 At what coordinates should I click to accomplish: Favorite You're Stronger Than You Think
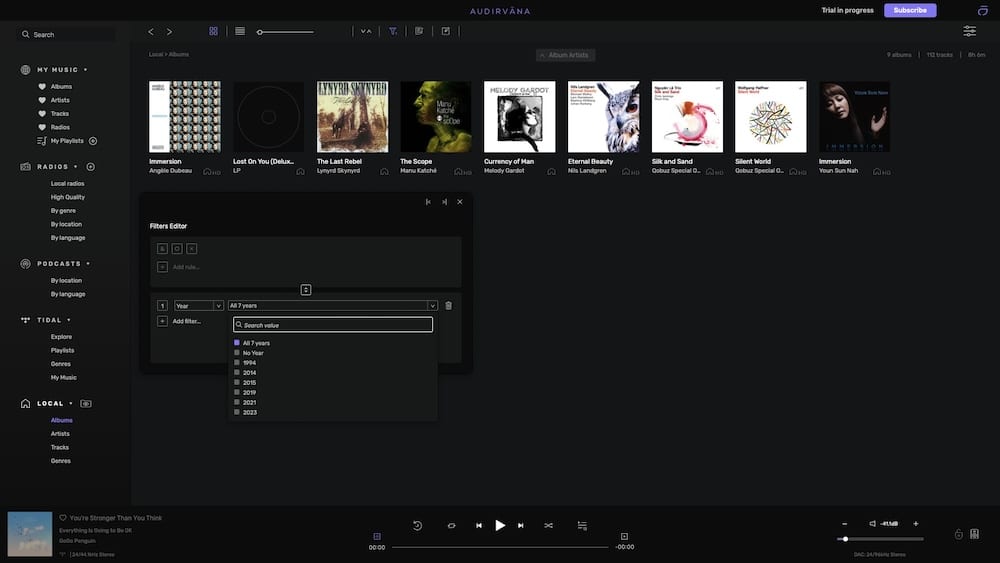(63, 518)
